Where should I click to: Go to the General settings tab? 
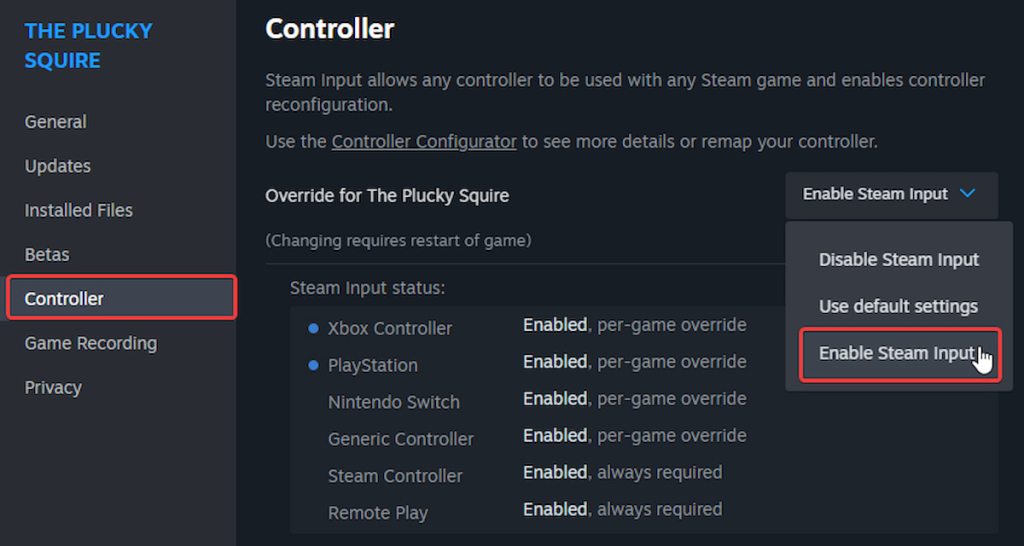pos(56,122)
